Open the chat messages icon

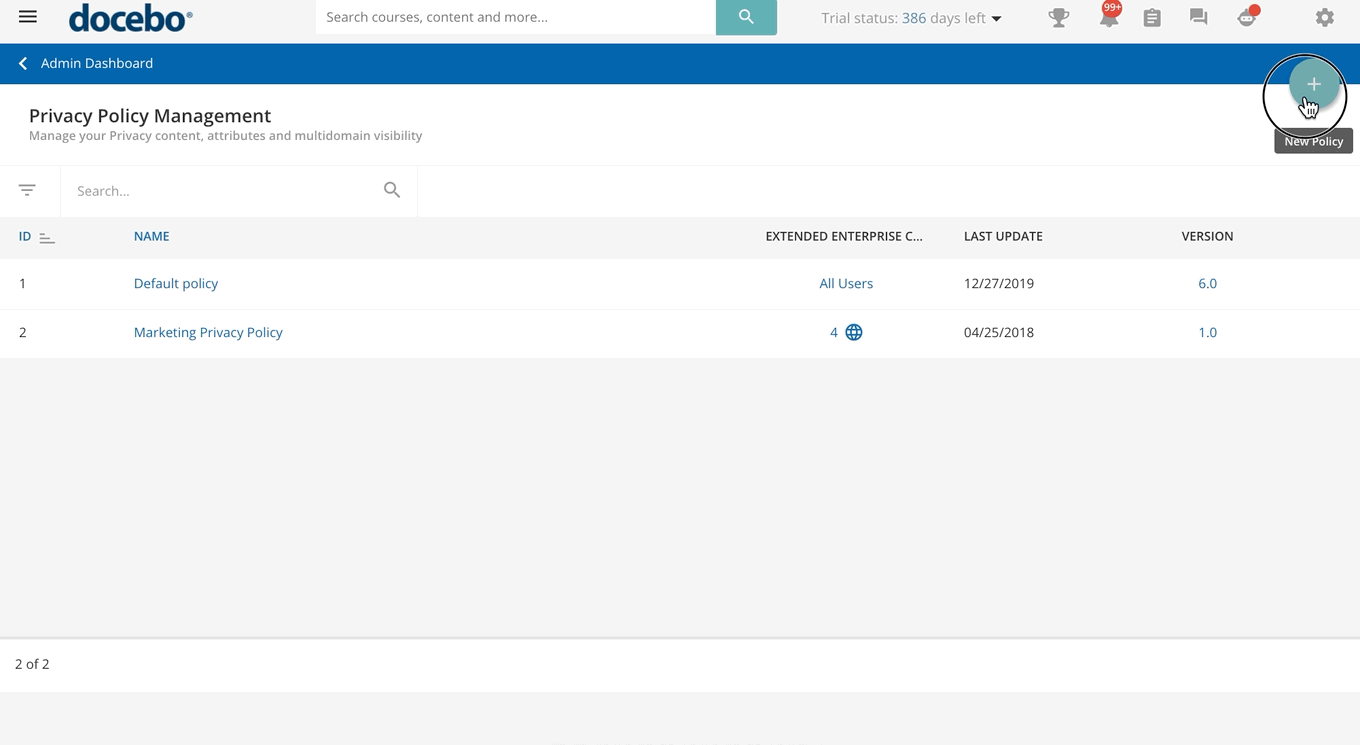pos(1198,17)
